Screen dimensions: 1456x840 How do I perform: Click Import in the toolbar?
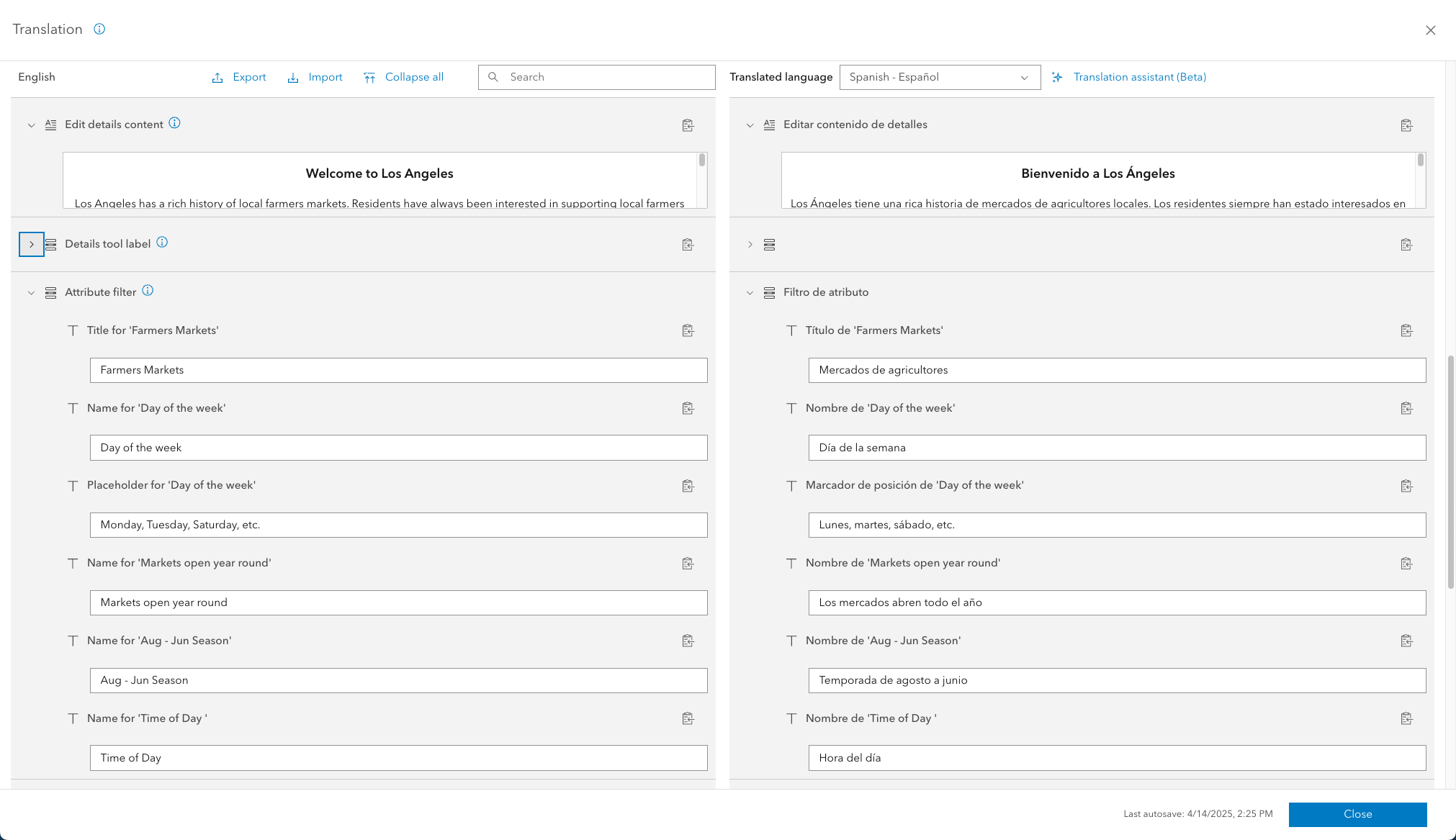point(315,78)
